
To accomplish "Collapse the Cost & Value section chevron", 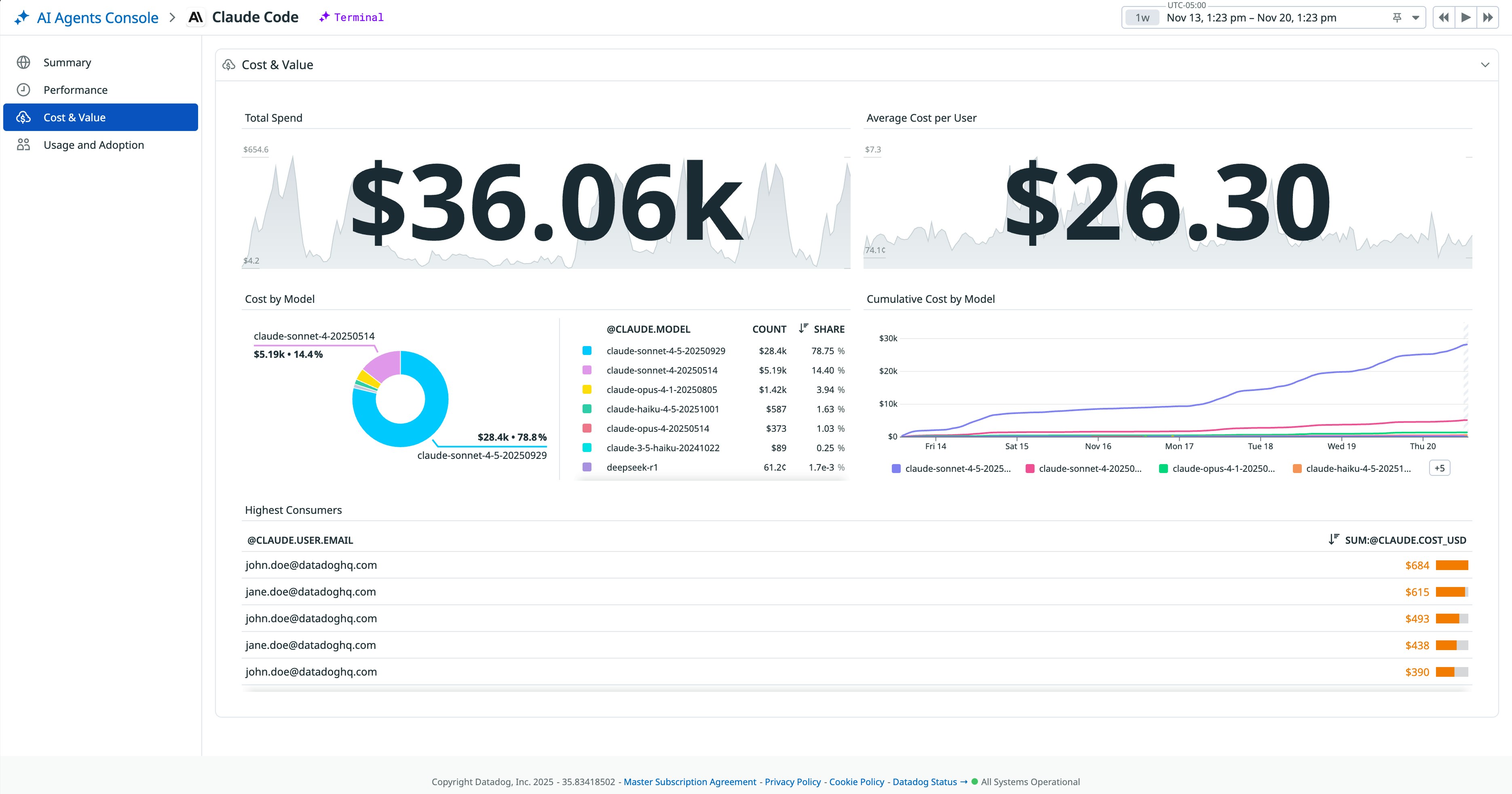I will click(1485, 65).
